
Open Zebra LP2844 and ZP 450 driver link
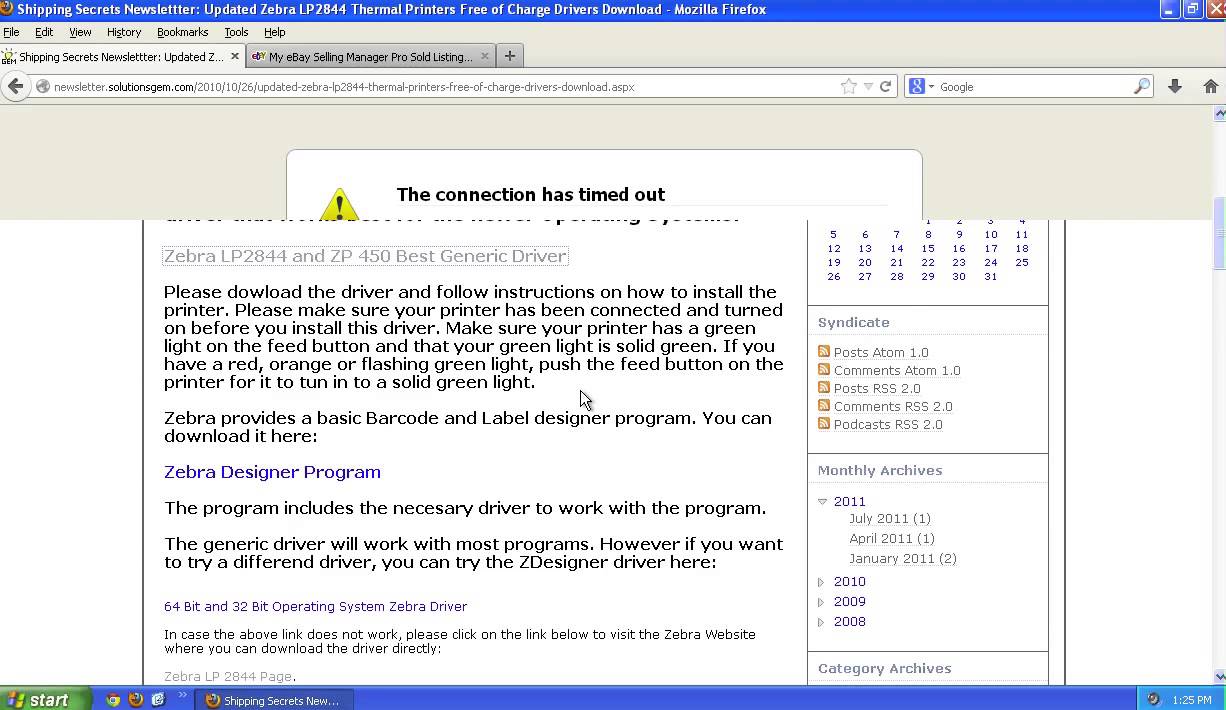pyautogui.click(x=365, y=256)
